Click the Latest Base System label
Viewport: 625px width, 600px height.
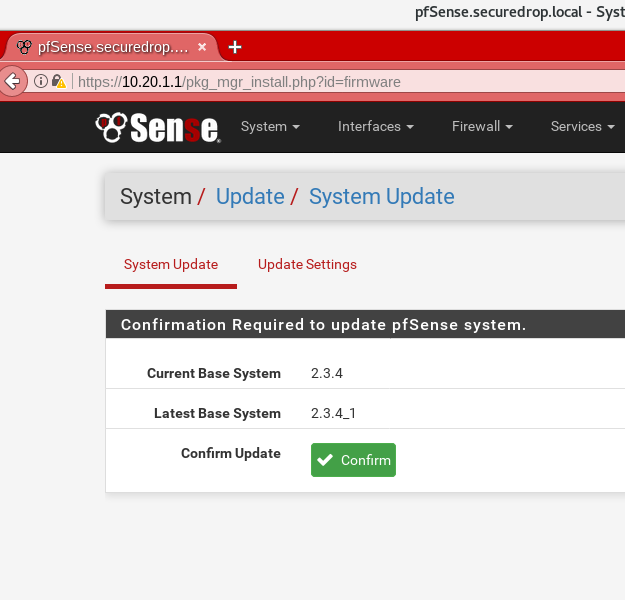pos(218,413)
